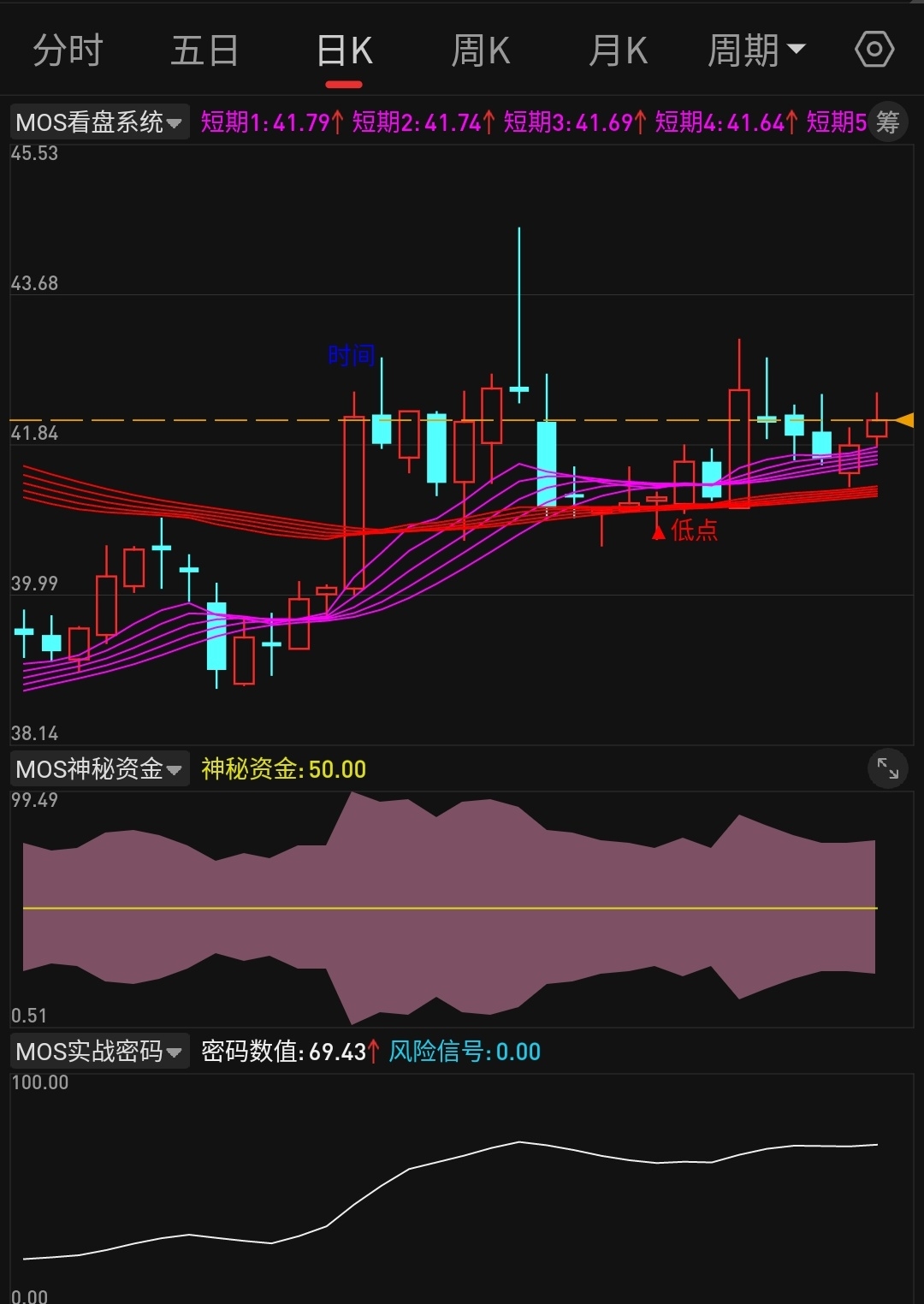Click the 39.99 price axis label
This screenshot has height=1304, width=924.
point(35,584)
